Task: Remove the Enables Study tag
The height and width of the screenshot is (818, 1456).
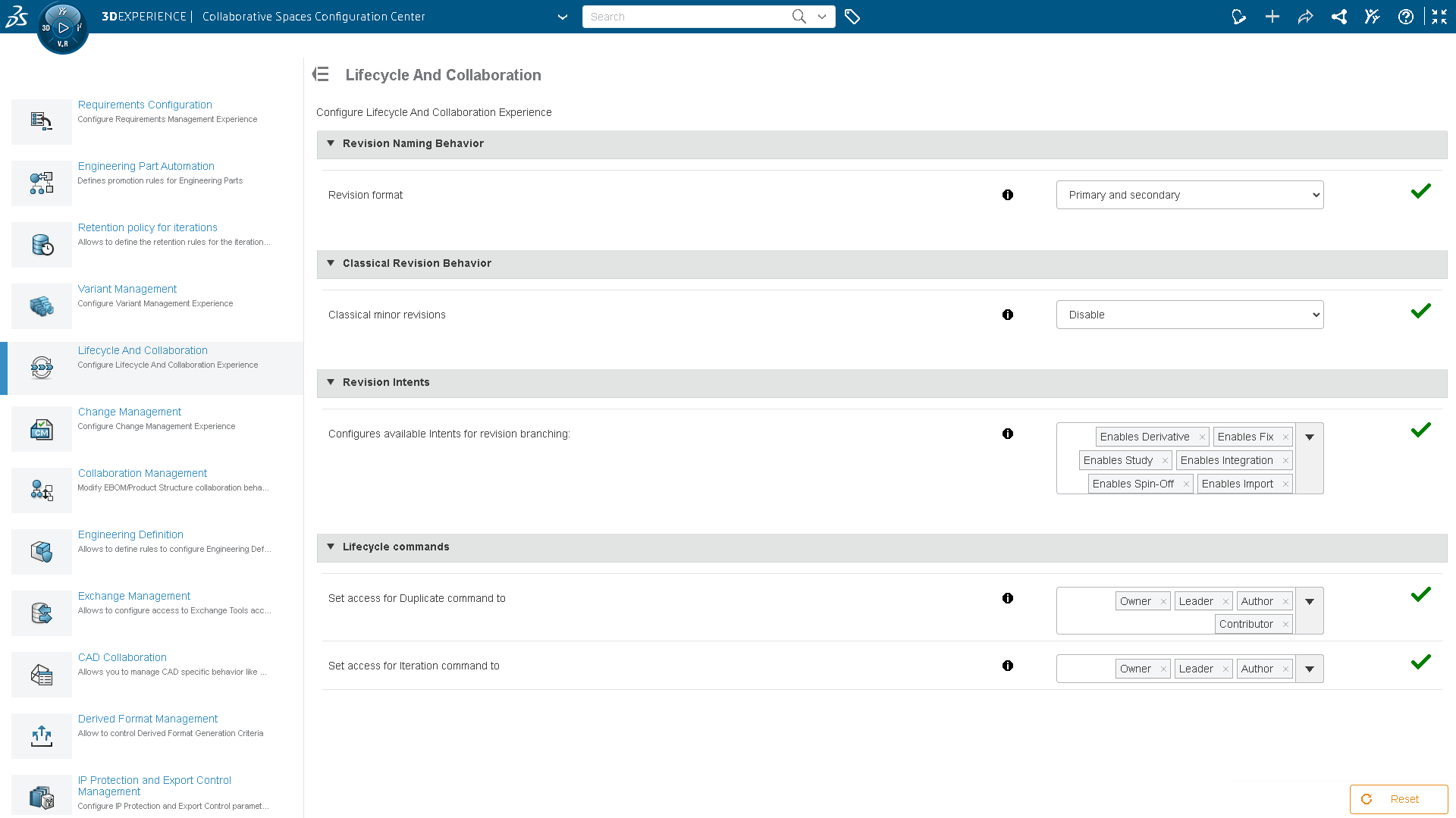Action: tap(1165, 461)
